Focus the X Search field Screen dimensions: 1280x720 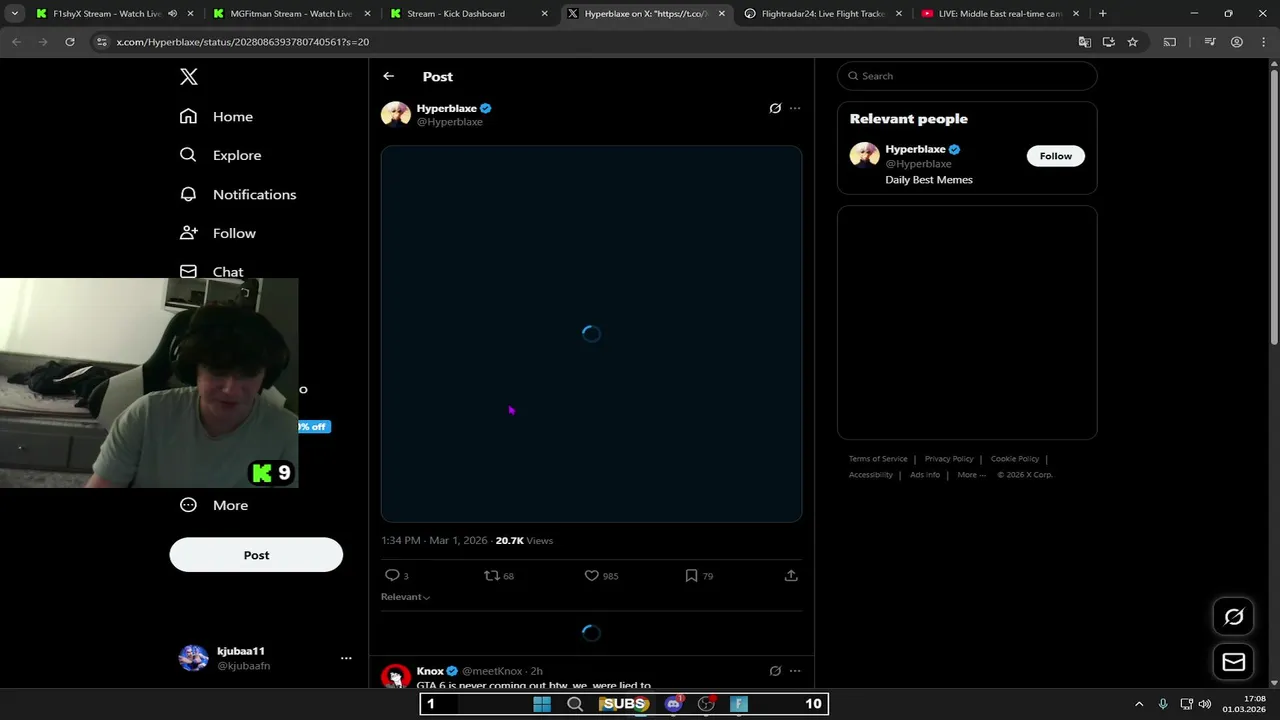click(967, 76)
